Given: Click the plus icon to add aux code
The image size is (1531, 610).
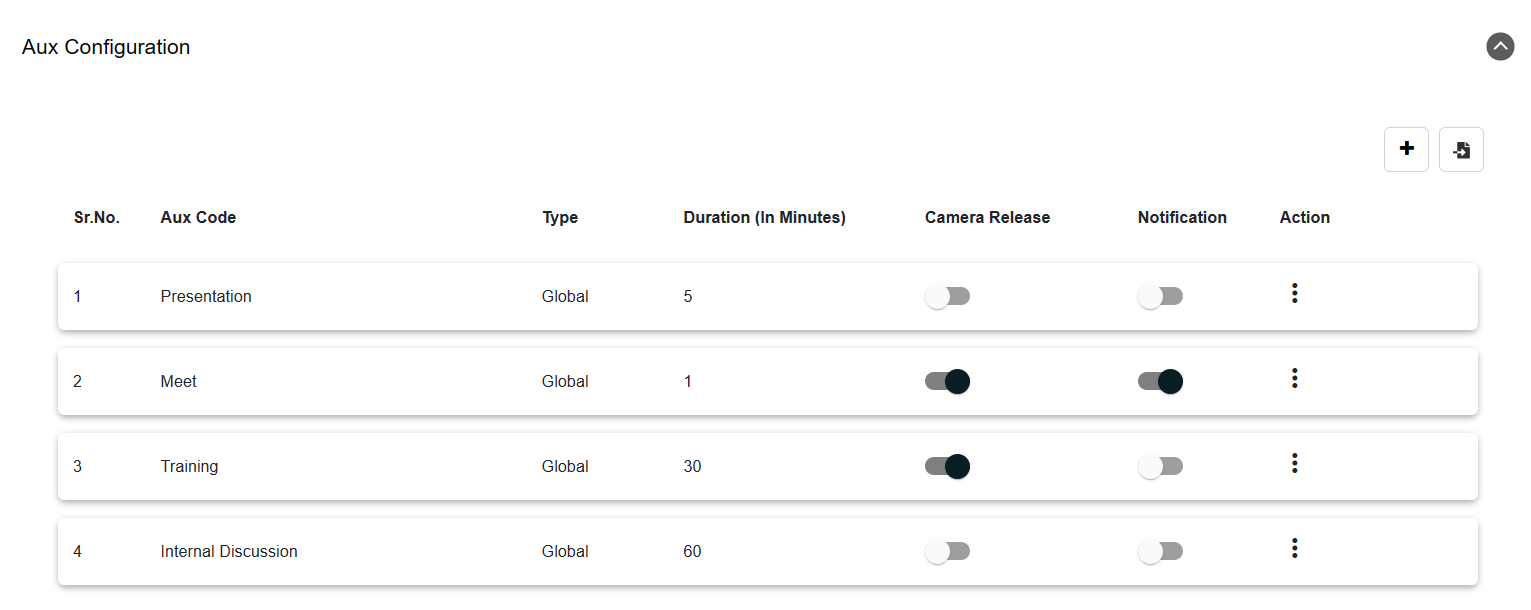Looking at the screenshot, I should pos(1406,149).
